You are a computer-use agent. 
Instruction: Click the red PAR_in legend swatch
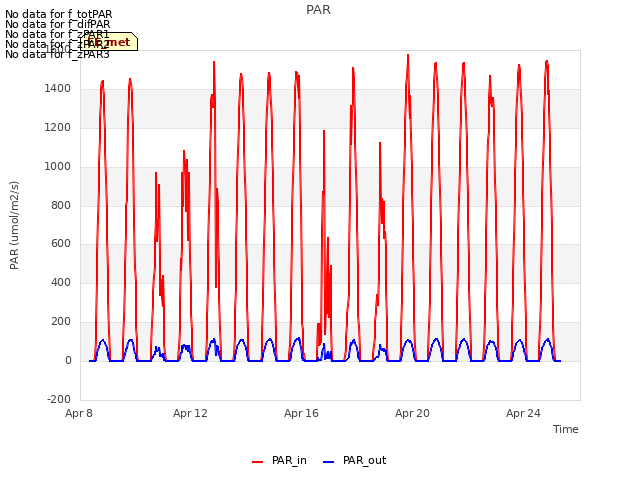258,462
